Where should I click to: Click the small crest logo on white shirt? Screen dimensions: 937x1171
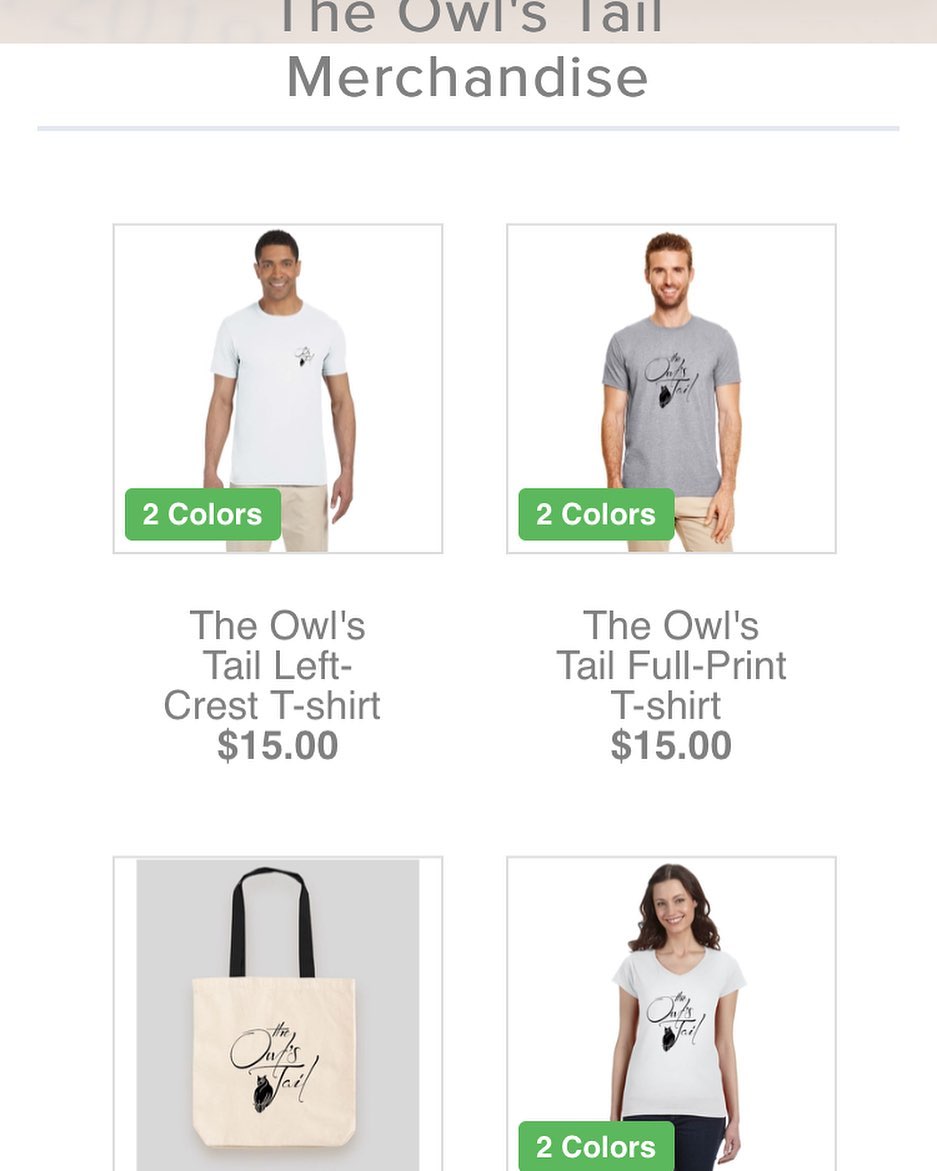(x=304, y=357)
